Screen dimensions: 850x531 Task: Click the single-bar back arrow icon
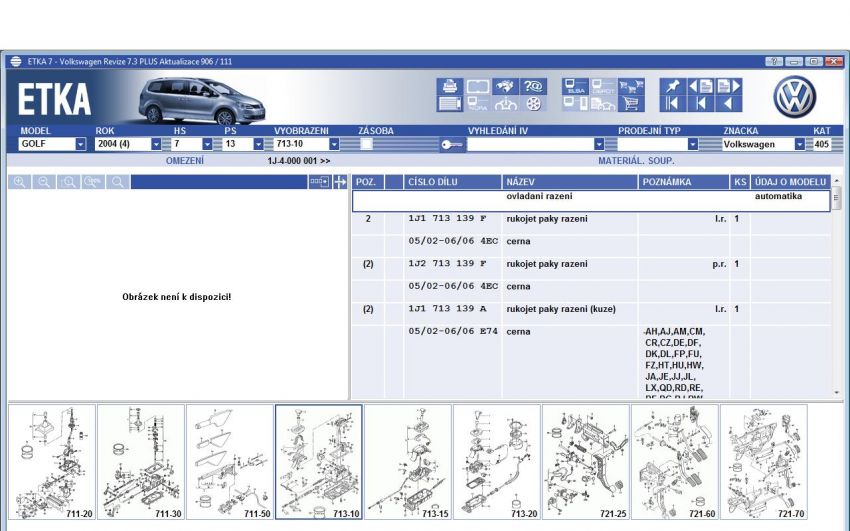click(701, 103)
